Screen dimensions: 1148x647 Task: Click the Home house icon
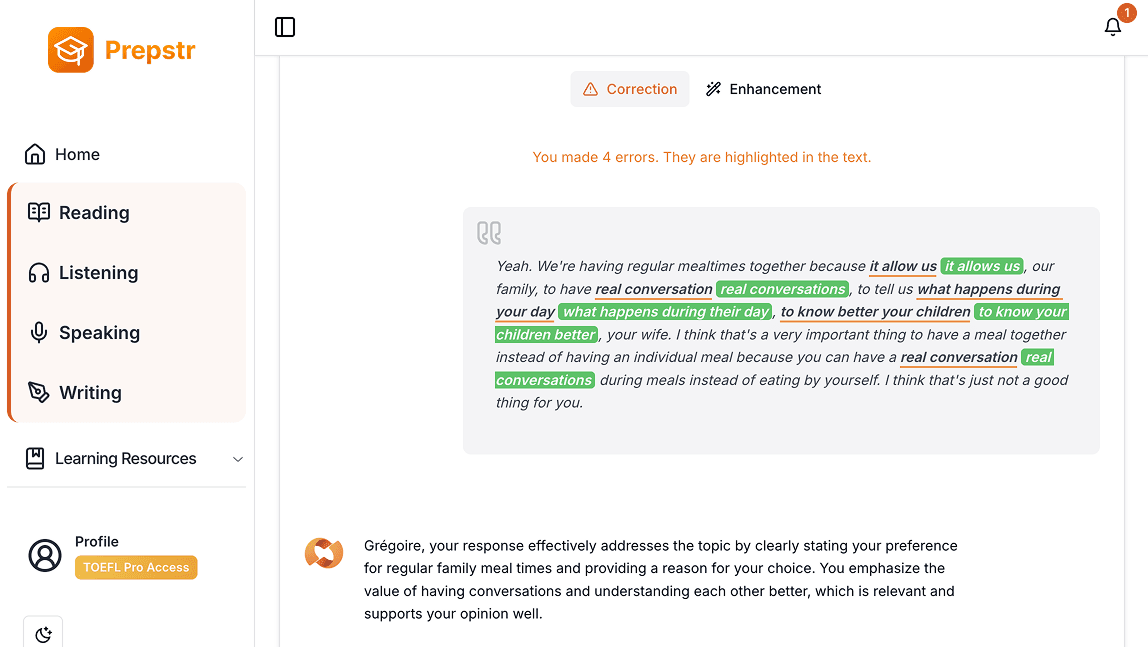pos(35,154)
